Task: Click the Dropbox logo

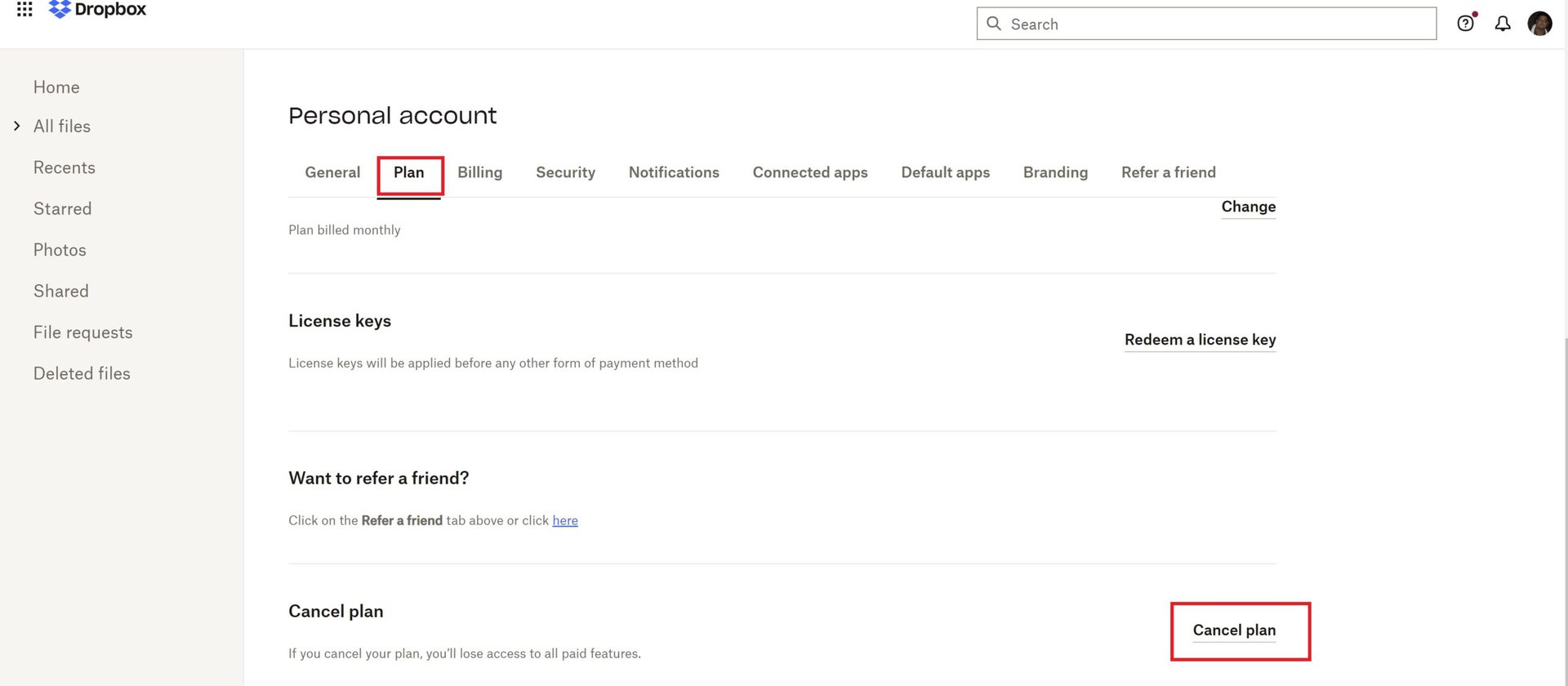Action: tap(97, 9)
